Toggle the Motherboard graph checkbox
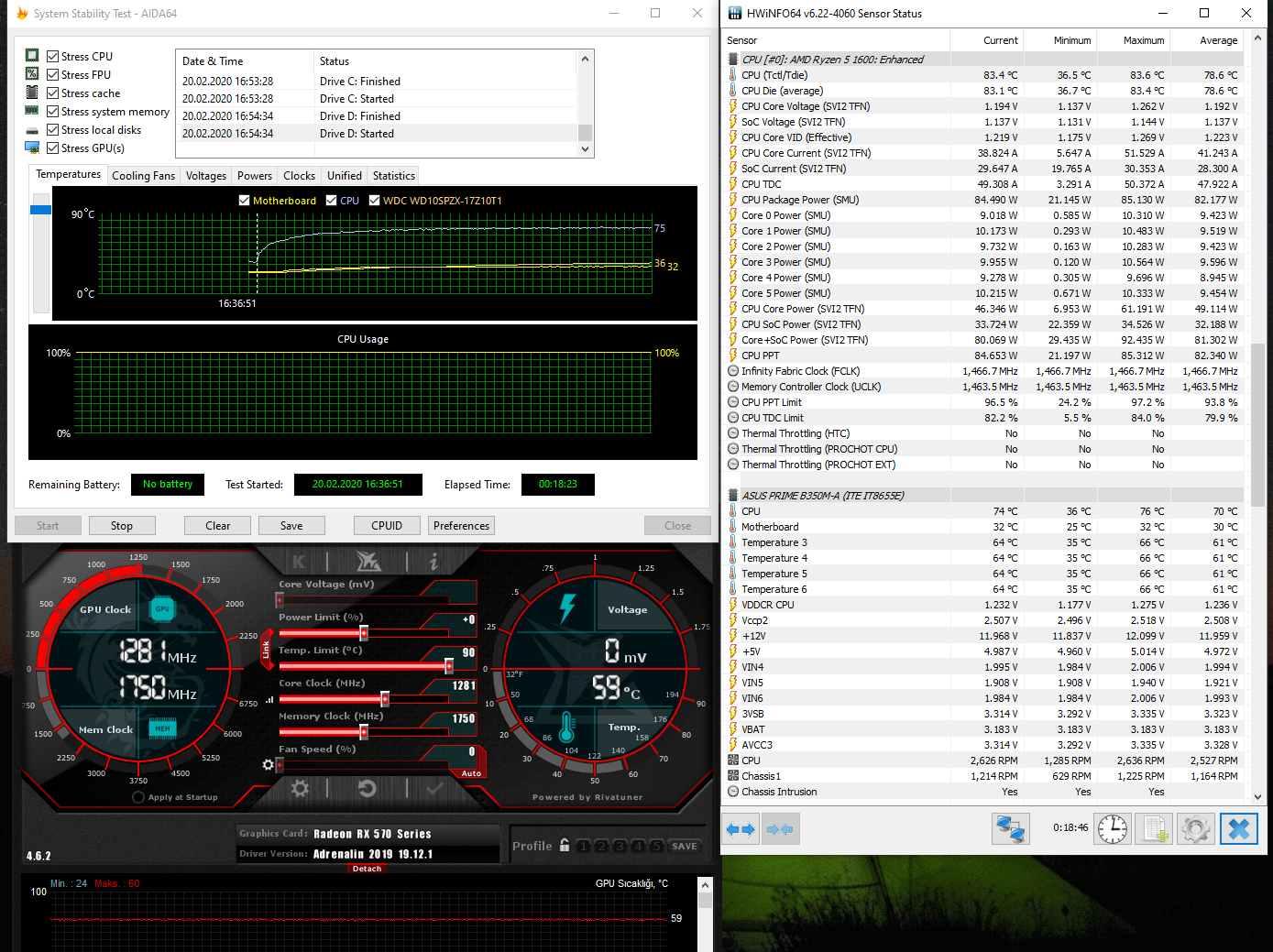Screen dimensions: 1273x952 coord(244,201)
